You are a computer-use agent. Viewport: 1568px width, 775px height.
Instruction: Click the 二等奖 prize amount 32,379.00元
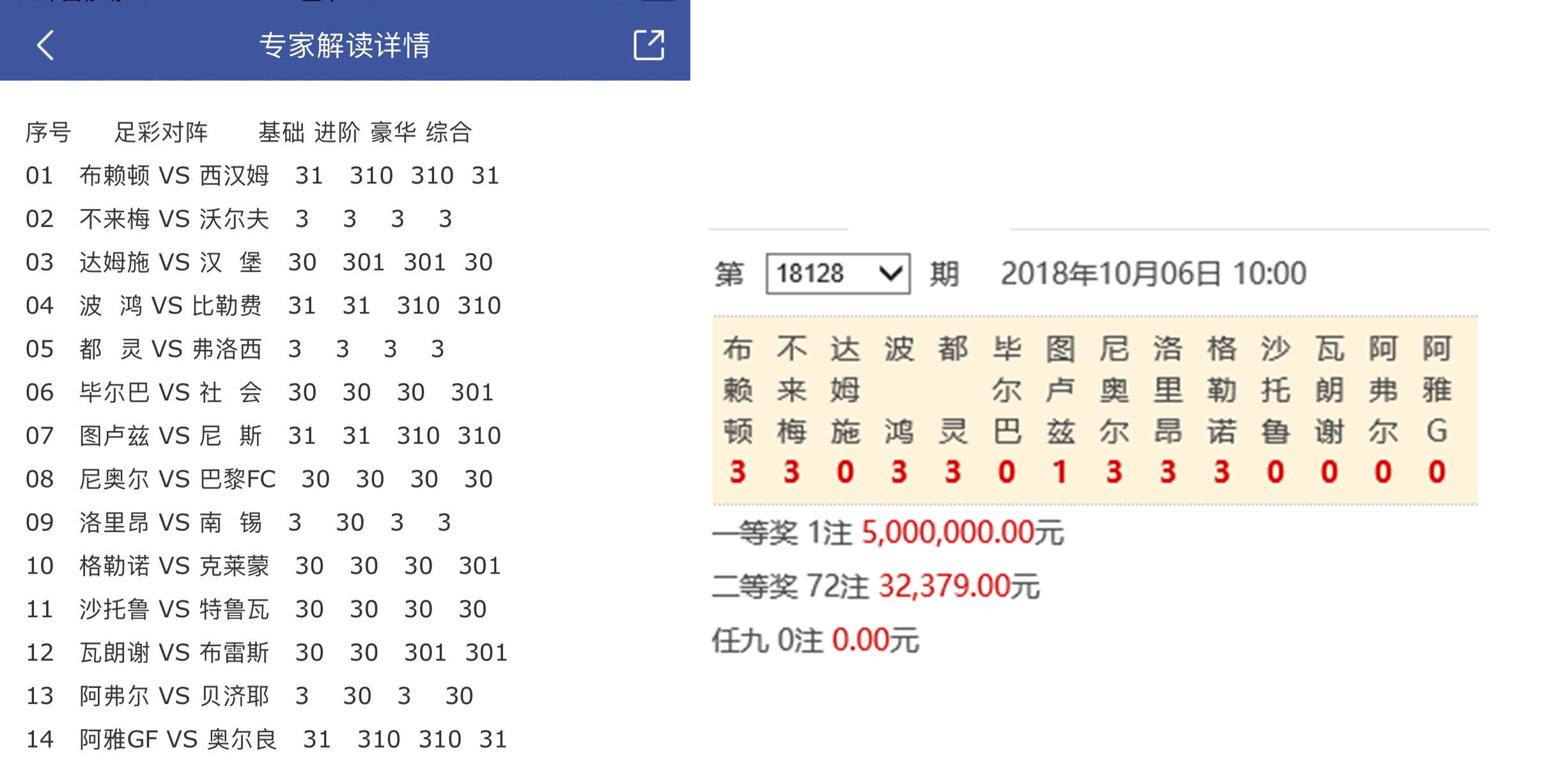[959, 586]
